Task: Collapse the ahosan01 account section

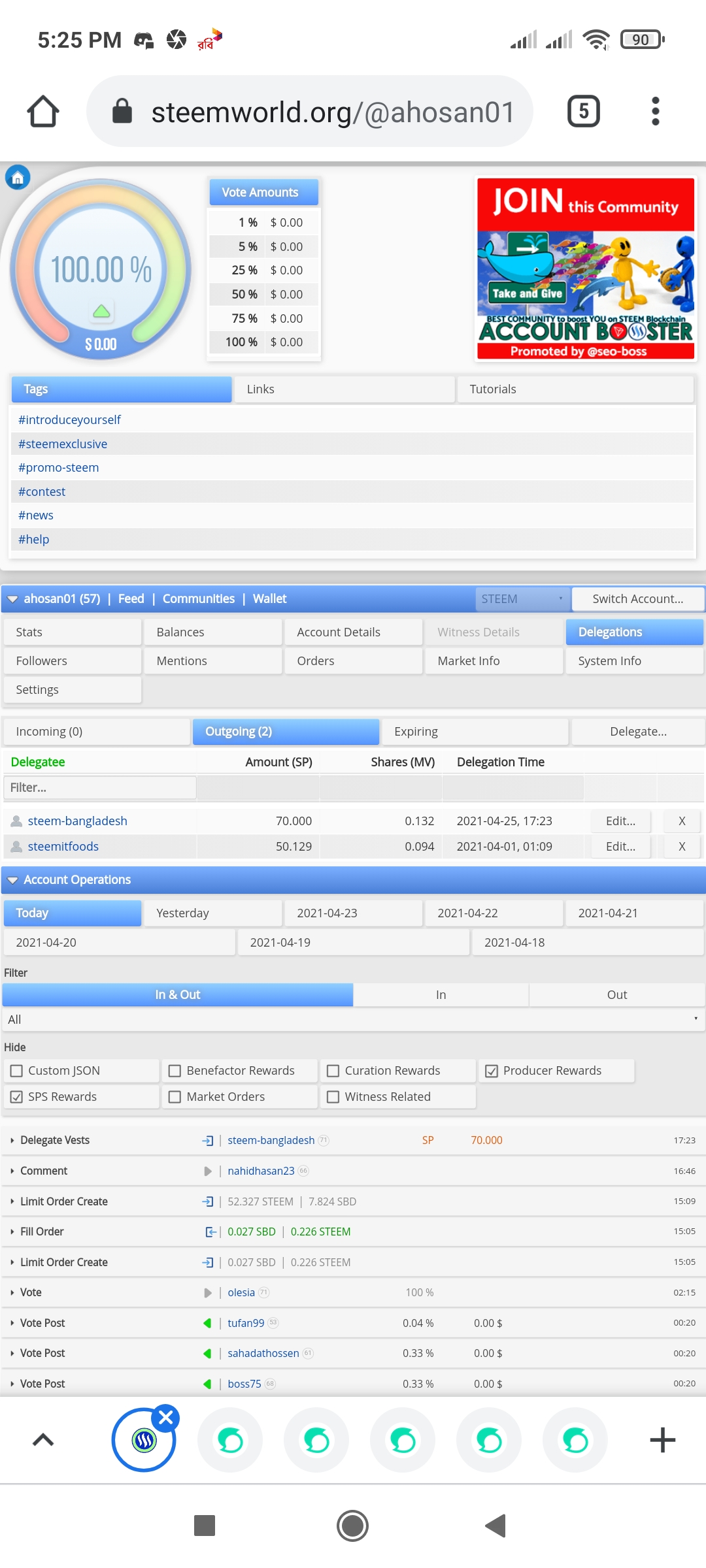Action: coord(12,599)
